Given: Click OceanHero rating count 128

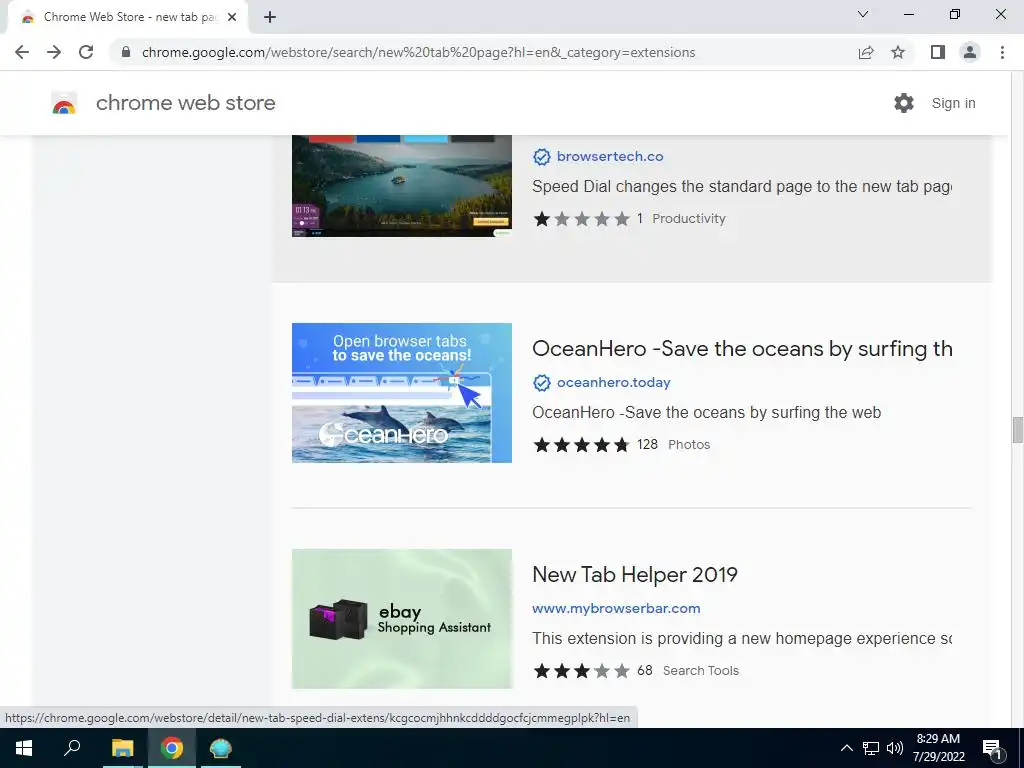Looking at the screenshot, I should [x=647, y=445].
